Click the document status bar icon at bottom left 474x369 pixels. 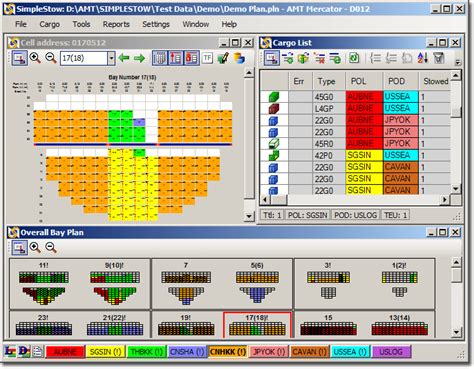point(37,351)
